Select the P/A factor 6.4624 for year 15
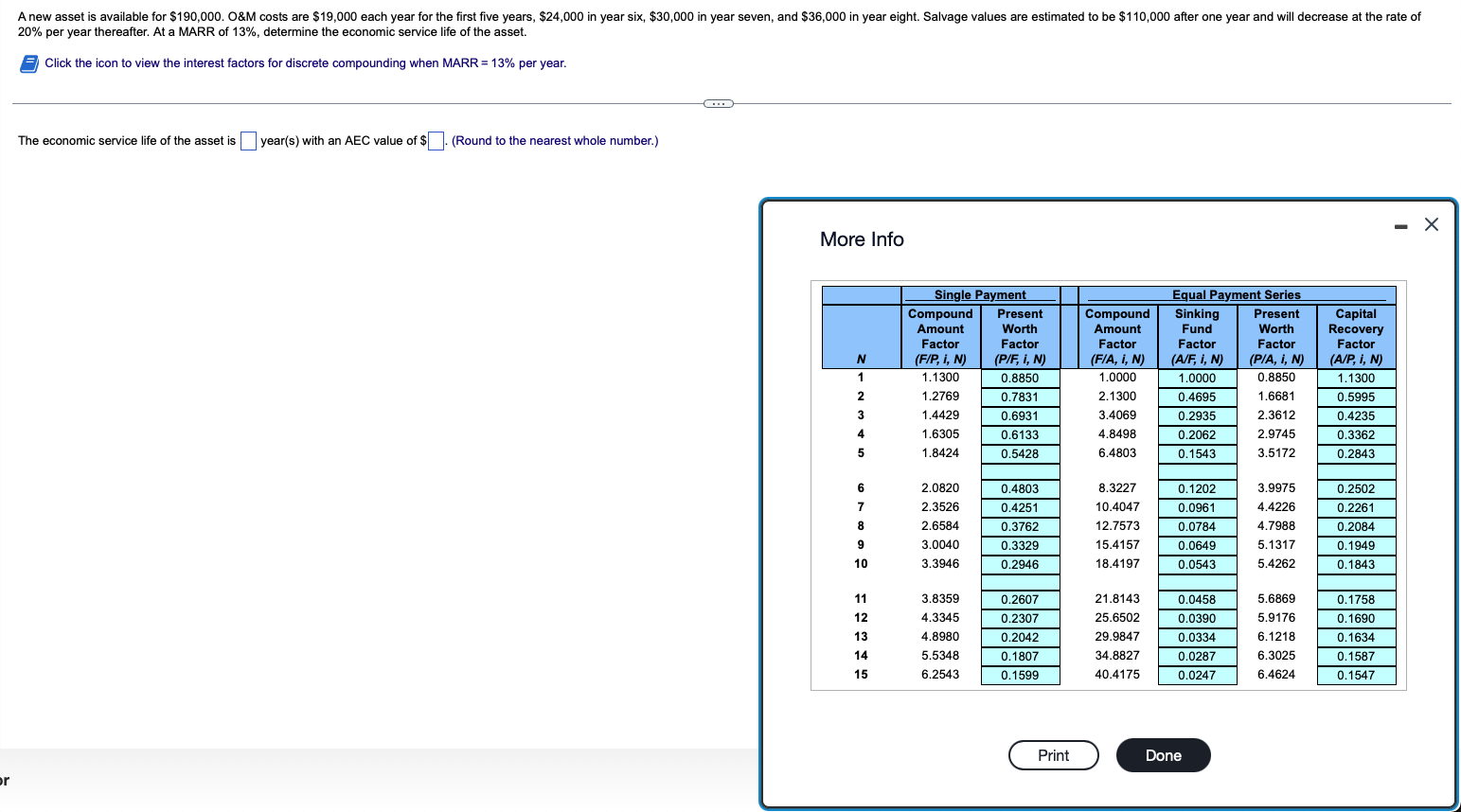 (1276, 674)
